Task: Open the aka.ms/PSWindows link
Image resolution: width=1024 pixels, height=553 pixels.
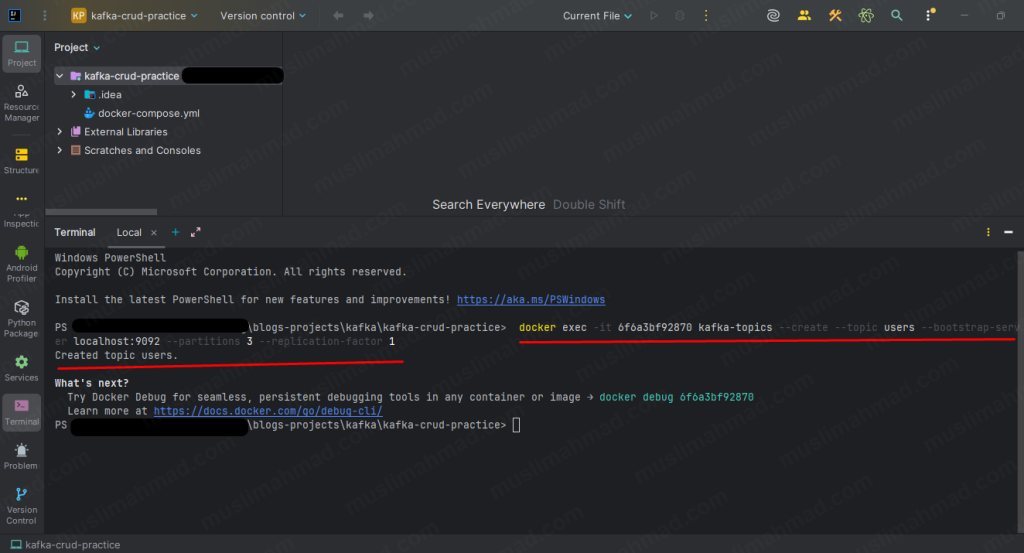Action: coord(531,300)
